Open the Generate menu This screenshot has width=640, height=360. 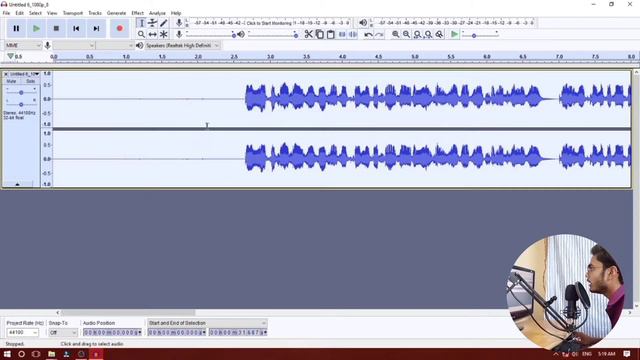[116, 13]
